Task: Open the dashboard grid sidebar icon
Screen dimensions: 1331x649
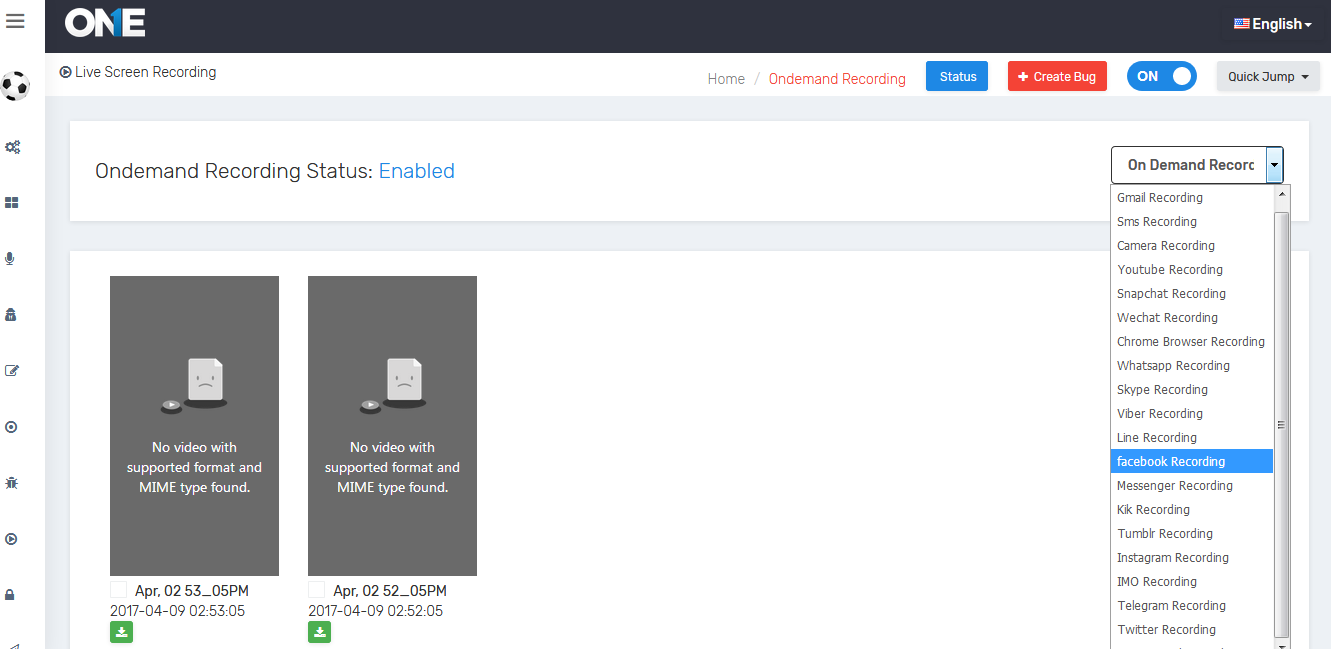Action: click(12, 203)
